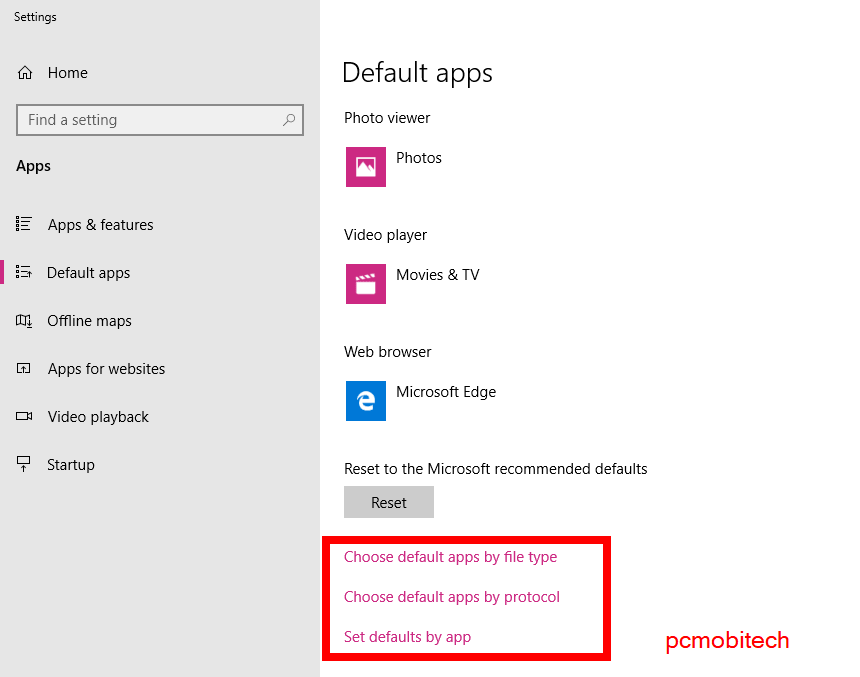Click the Reset button
The height and width of the screenshot is (677, 860).
(x=389, y=502)
